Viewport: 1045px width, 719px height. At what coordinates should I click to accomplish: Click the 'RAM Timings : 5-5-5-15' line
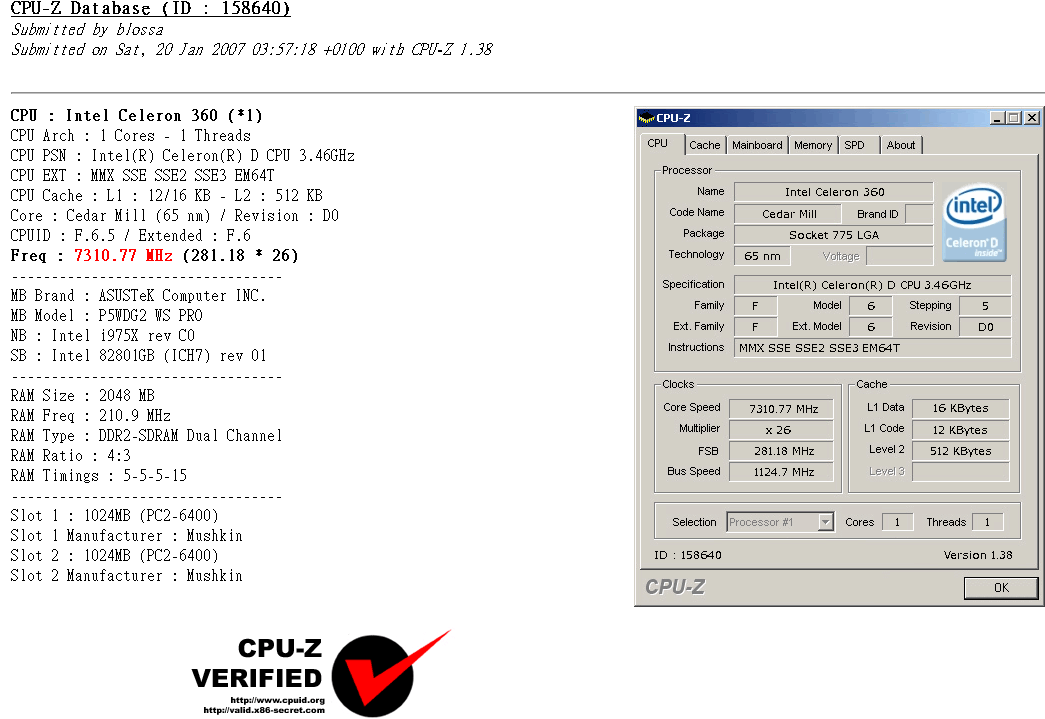pos(99,476)
